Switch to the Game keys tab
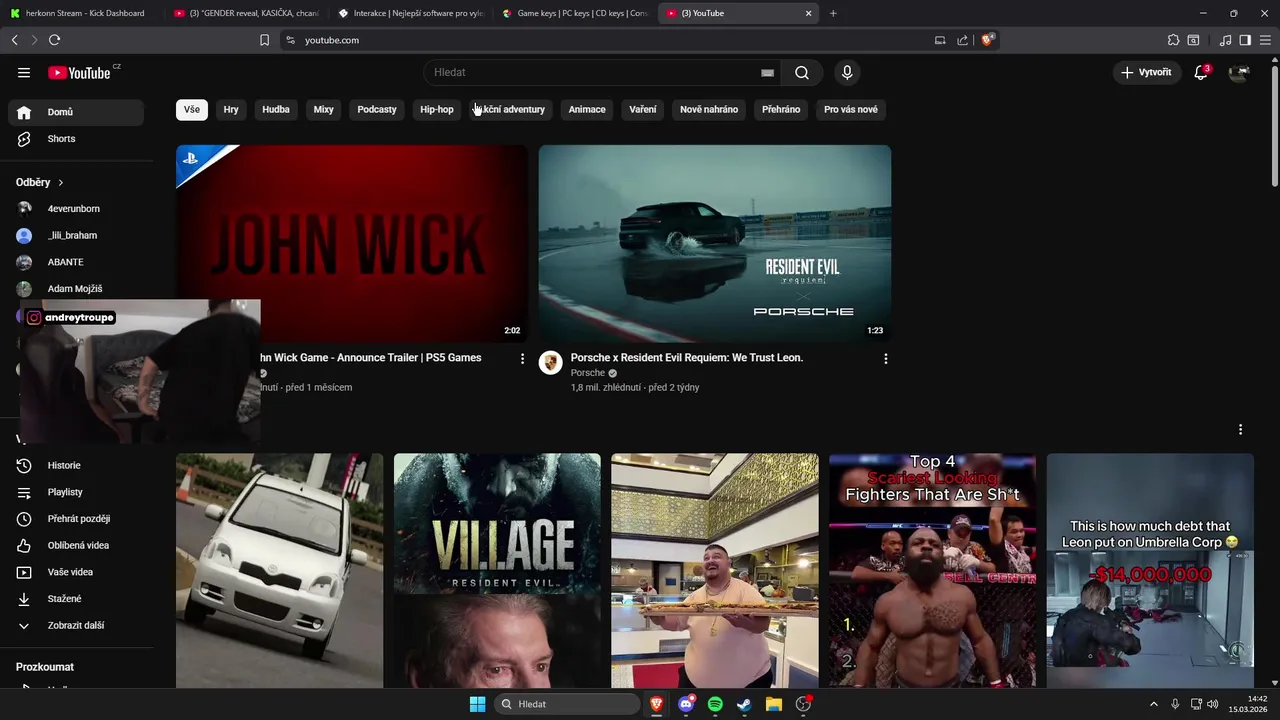 (x=575, y=13)
